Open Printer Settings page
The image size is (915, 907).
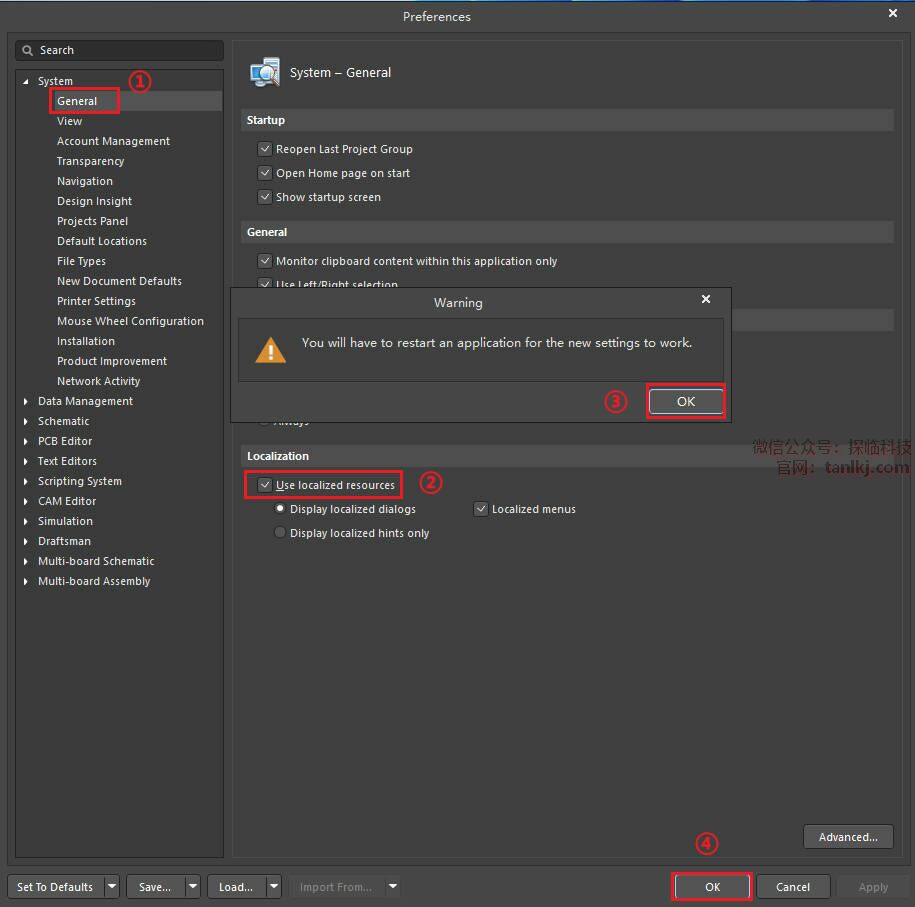[96, 301]
